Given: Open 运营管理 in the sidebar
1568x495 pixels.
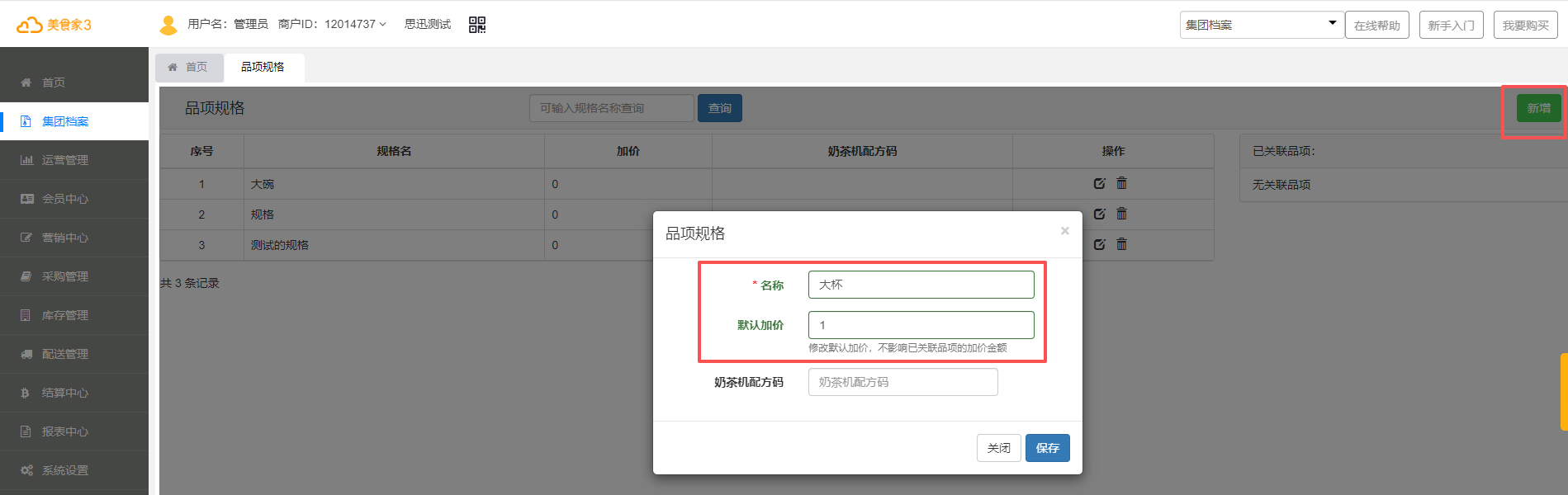Looking at the screenshot, I should [65, 160].
